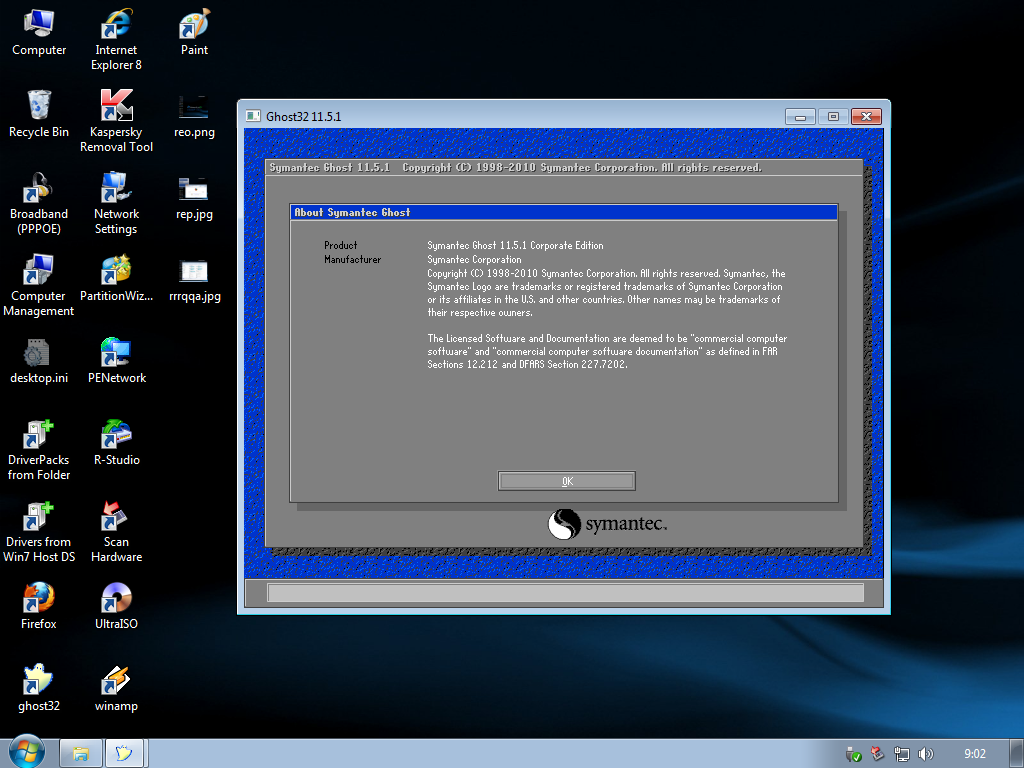
Task: Select the rrrqqa.jpg desktop file
Action: click(x=194, y=280)
